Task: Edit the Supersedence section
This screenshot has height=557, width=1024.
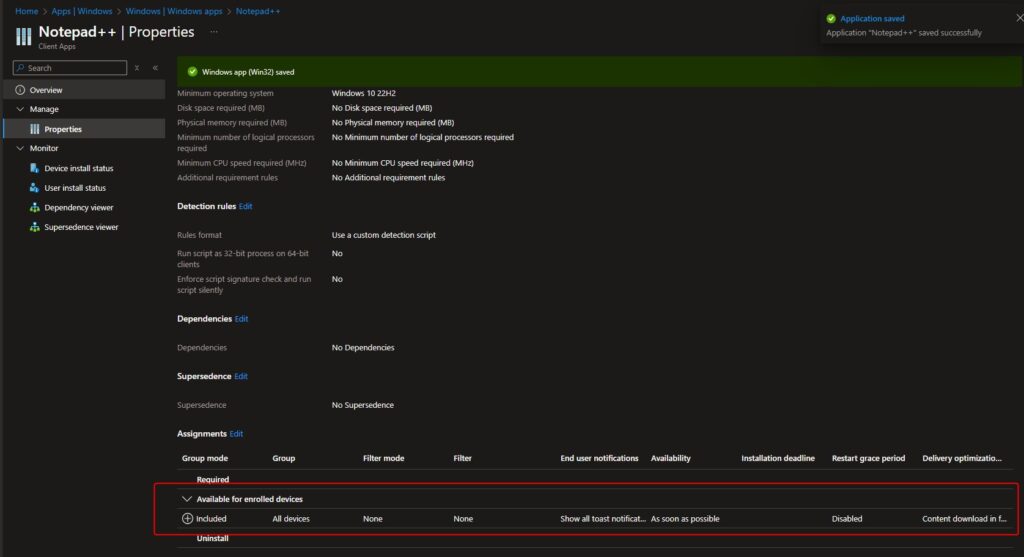Action: click(241, 376)
